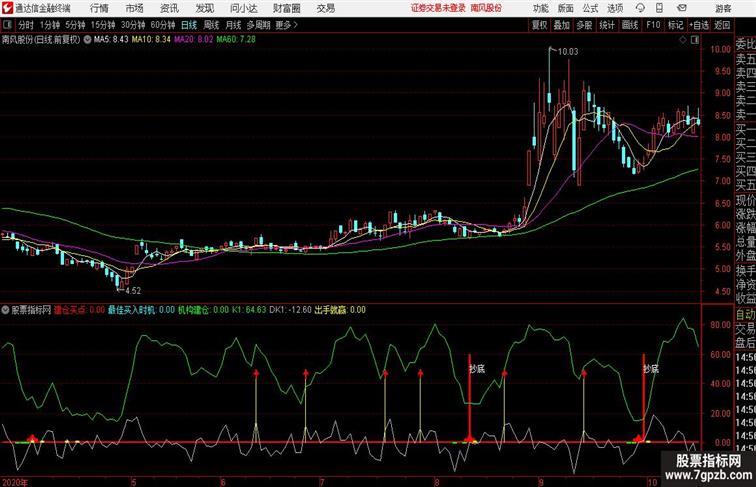
Task: Expand the 更多 period options
Action: tap(286, 25)
